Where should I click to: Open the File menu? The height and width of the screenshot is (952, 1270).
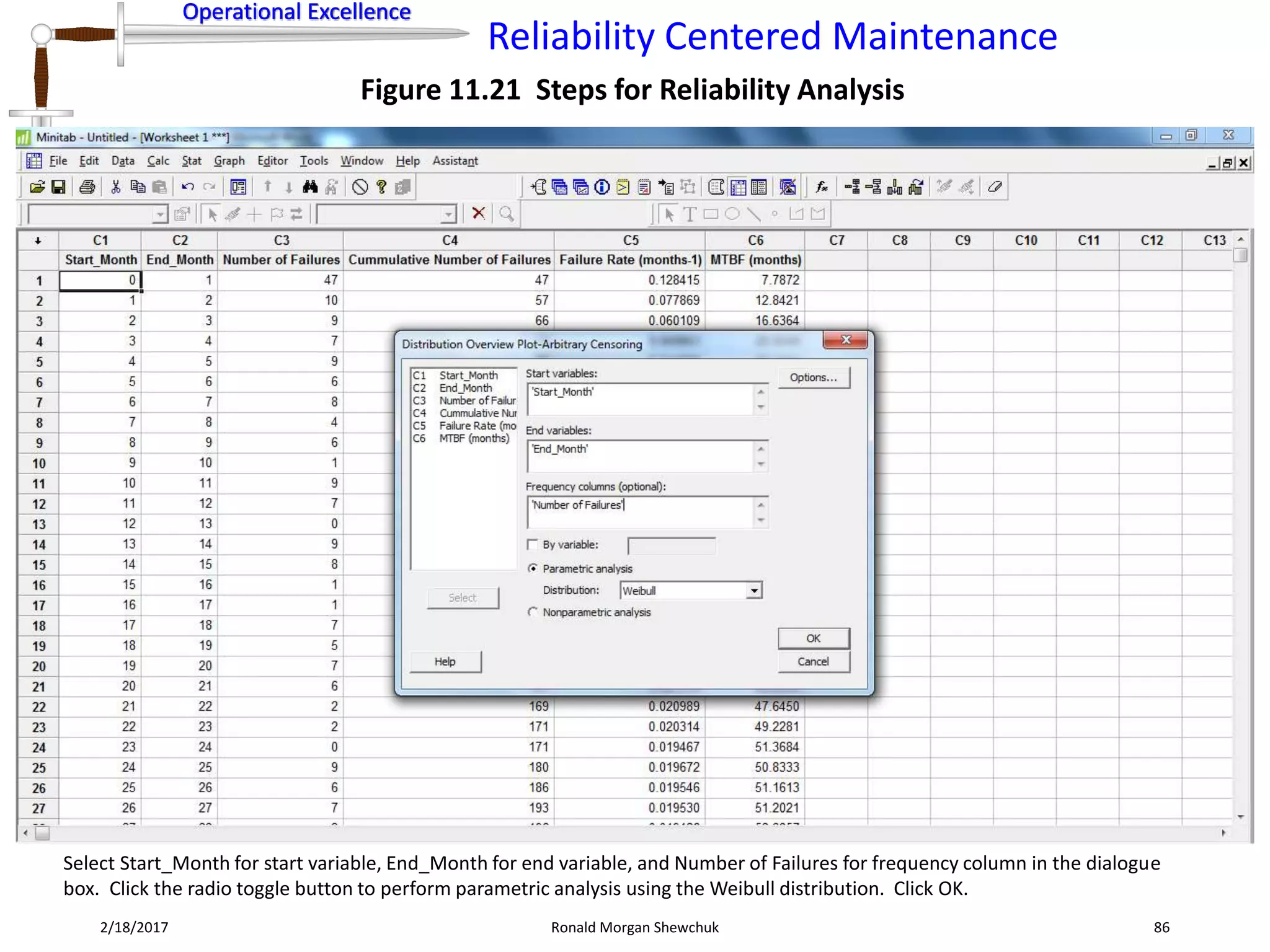pyautogui.click(x=58, y=161)
